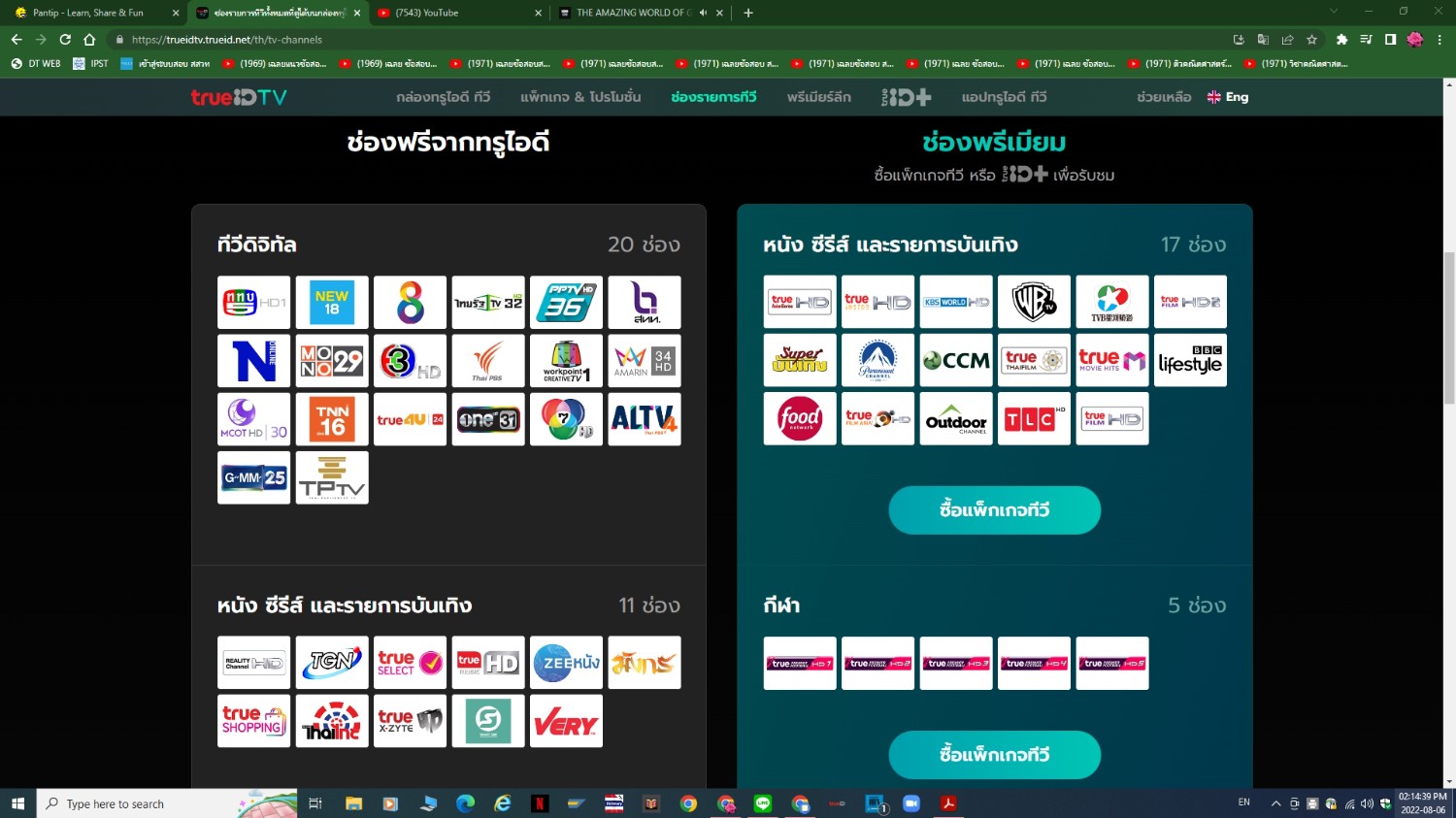Open the True Movie Hits channel
This screenshot has height=818, width=1456.
tap(1112, 360)
